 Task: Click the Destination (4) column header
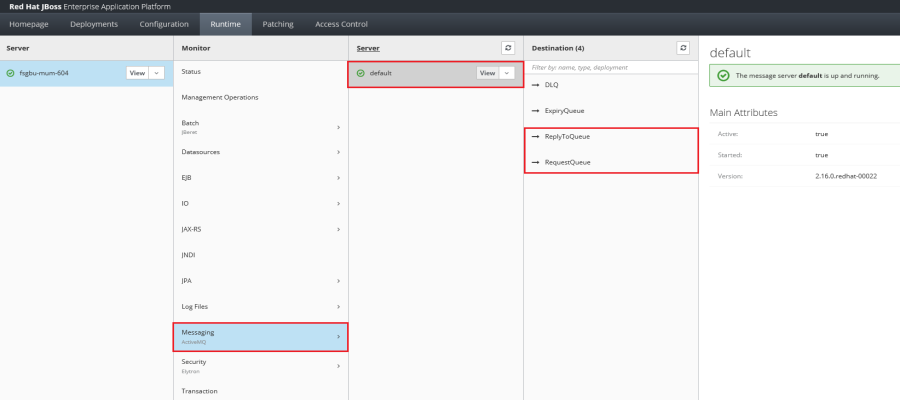coord(558,48)
